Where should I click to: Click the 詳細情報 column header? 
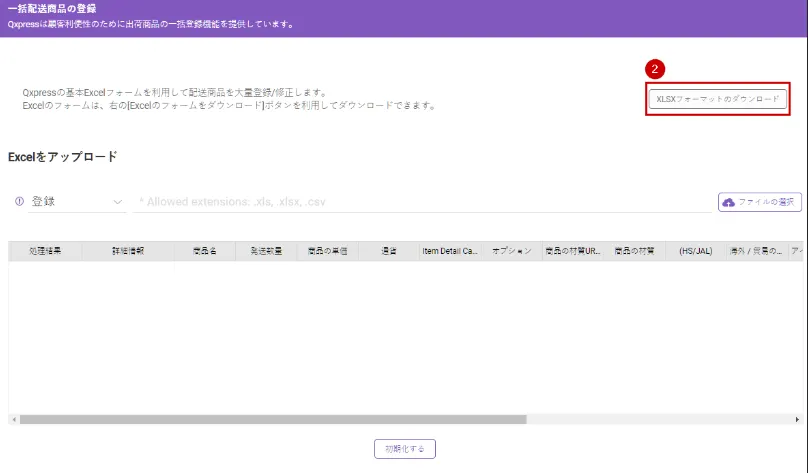[x=128, y=251]
